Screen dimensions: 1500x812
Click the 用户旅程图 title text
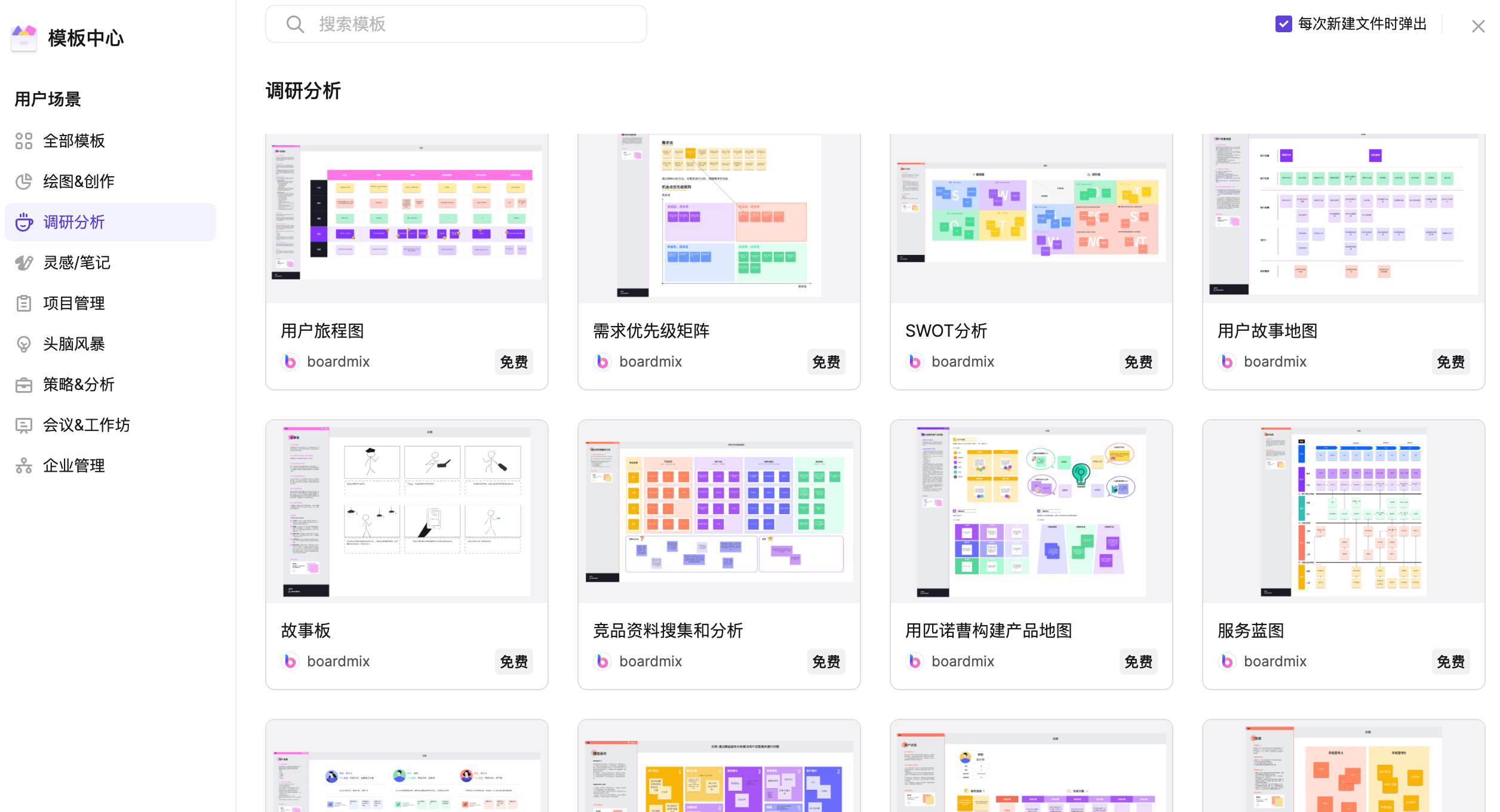(x=322, y=331)
